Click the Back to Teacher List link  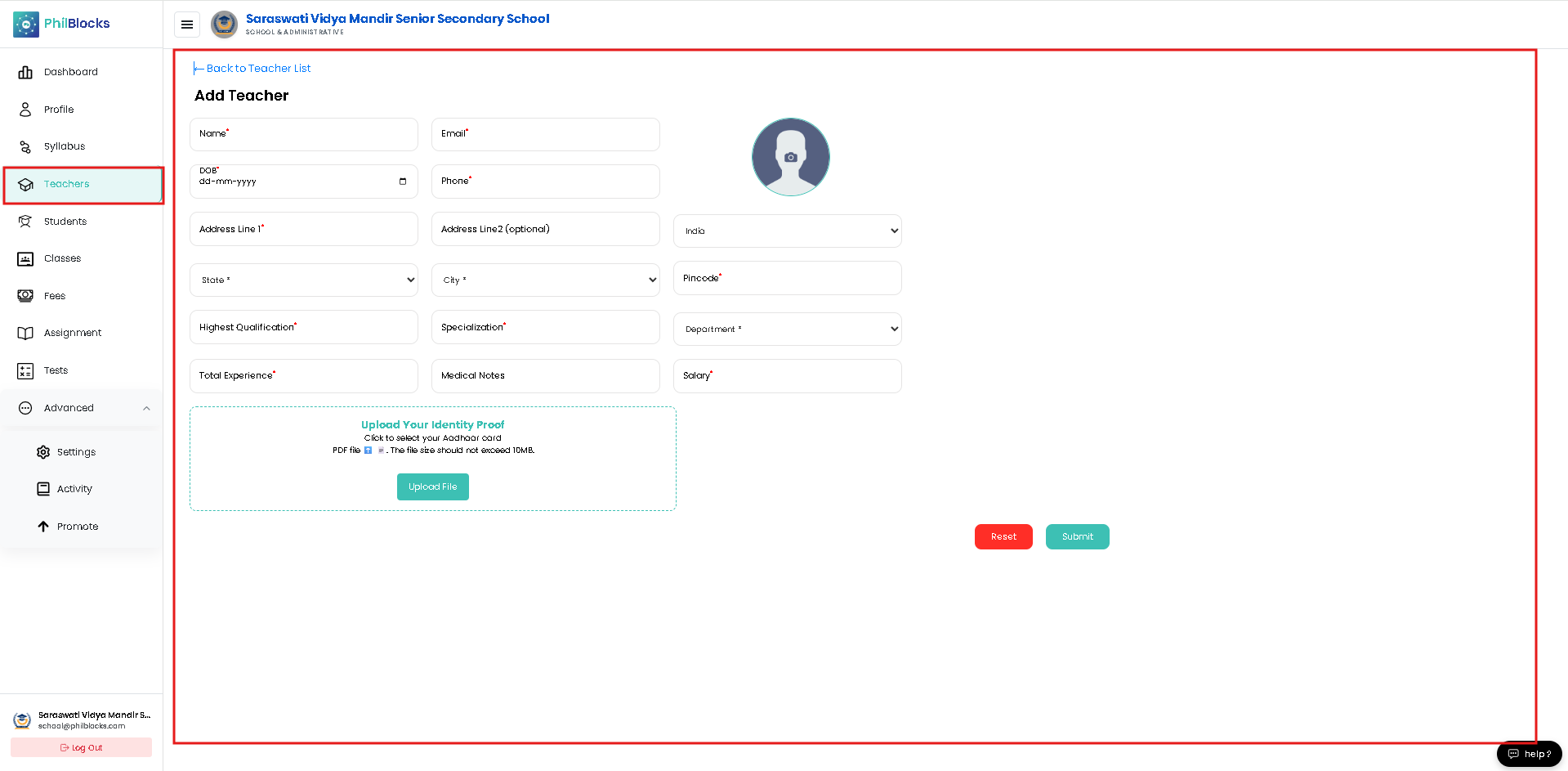pos(252,69)
